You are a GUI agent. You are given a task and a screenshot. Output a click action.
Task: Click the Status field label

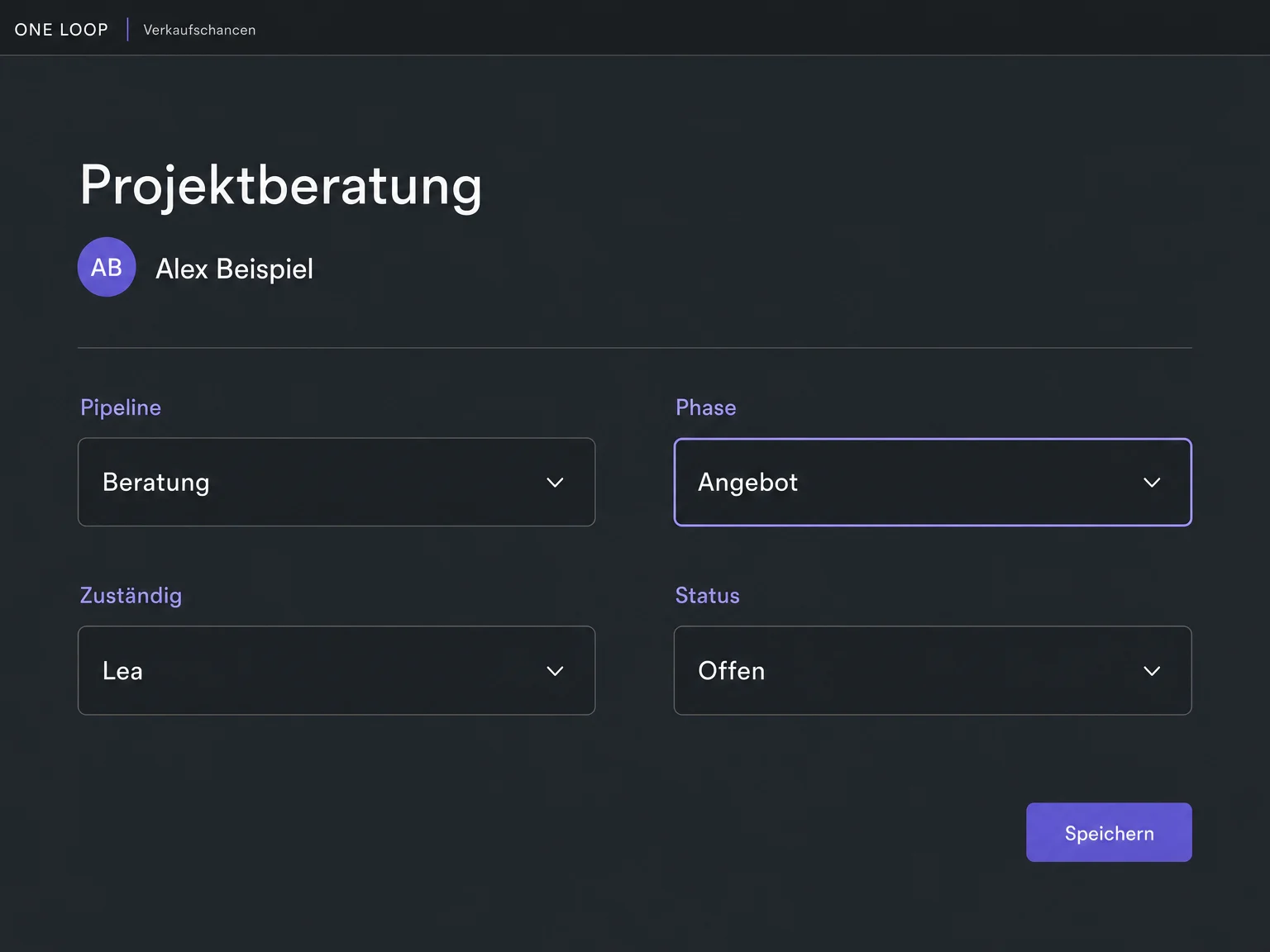707,595
